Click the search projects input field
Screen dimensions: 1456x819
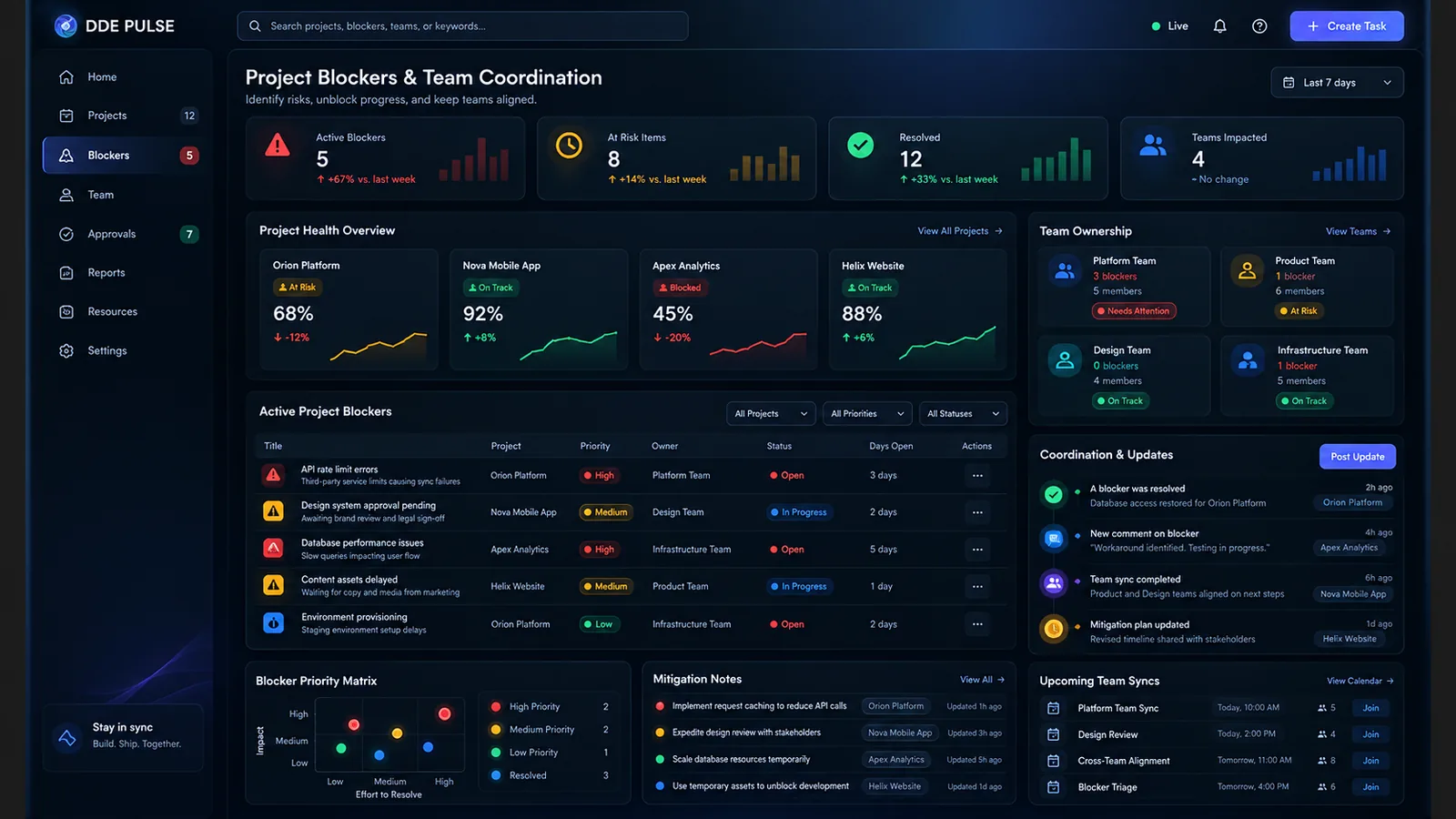[x=462, y=26]
